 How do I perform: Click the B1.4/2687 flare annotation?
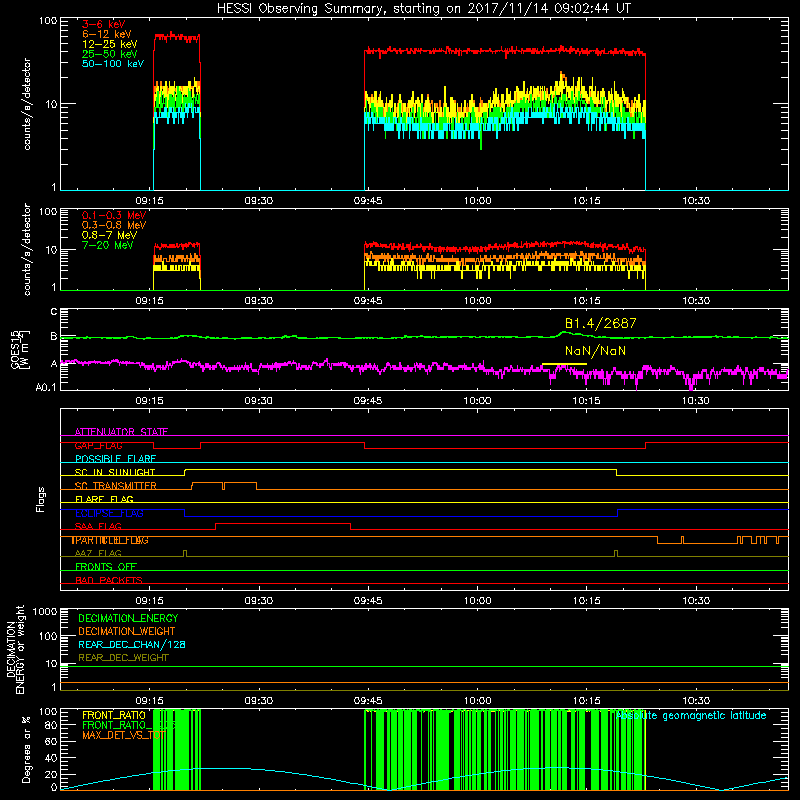pyautogui.click(x=601, y=323)
